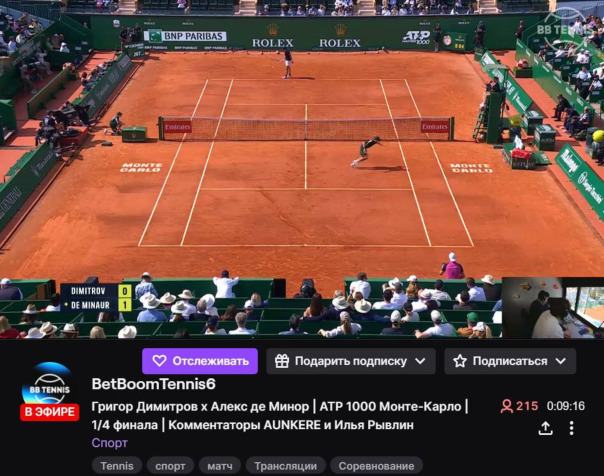Click the BB Tennis watermark on video
The image size is (604, 476).
click(x=564, y=28)
